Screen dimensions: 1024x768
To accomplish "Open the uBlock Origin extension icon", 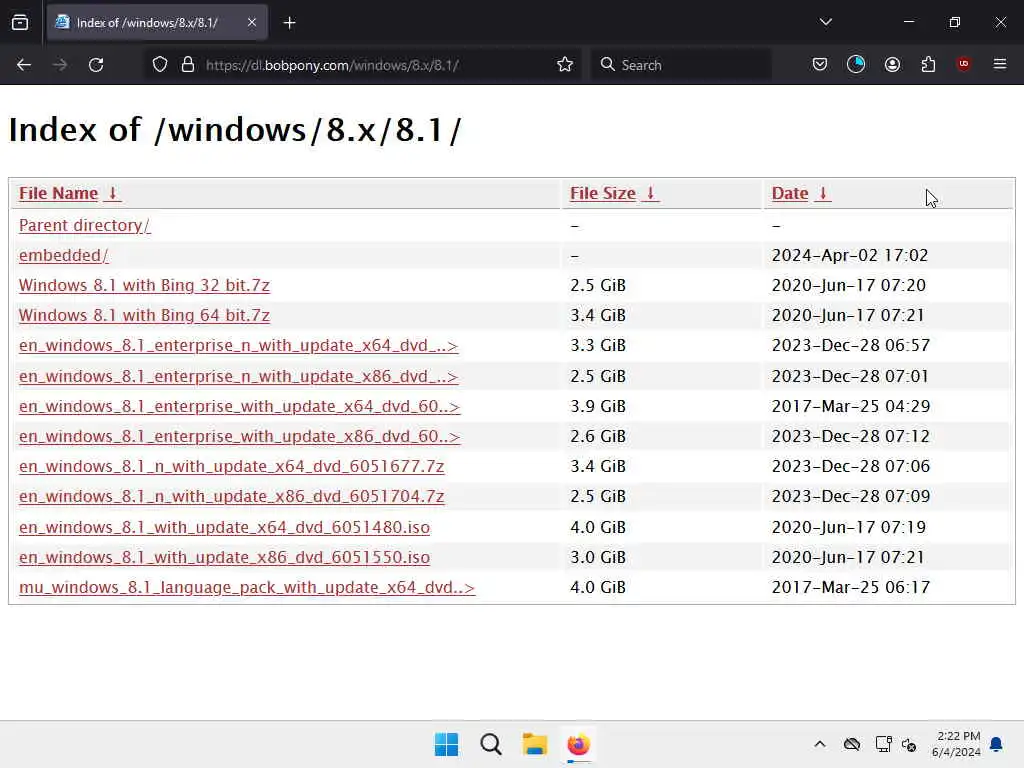I will coord(963,64).
